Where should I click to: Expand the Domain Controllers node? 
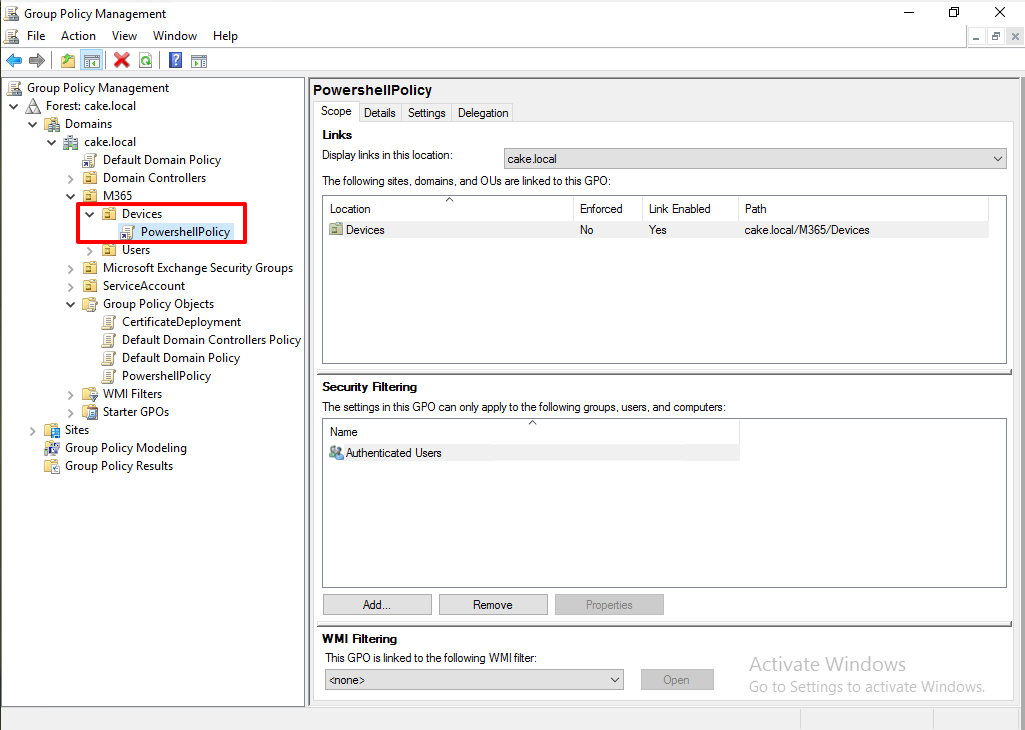point(71,178)
